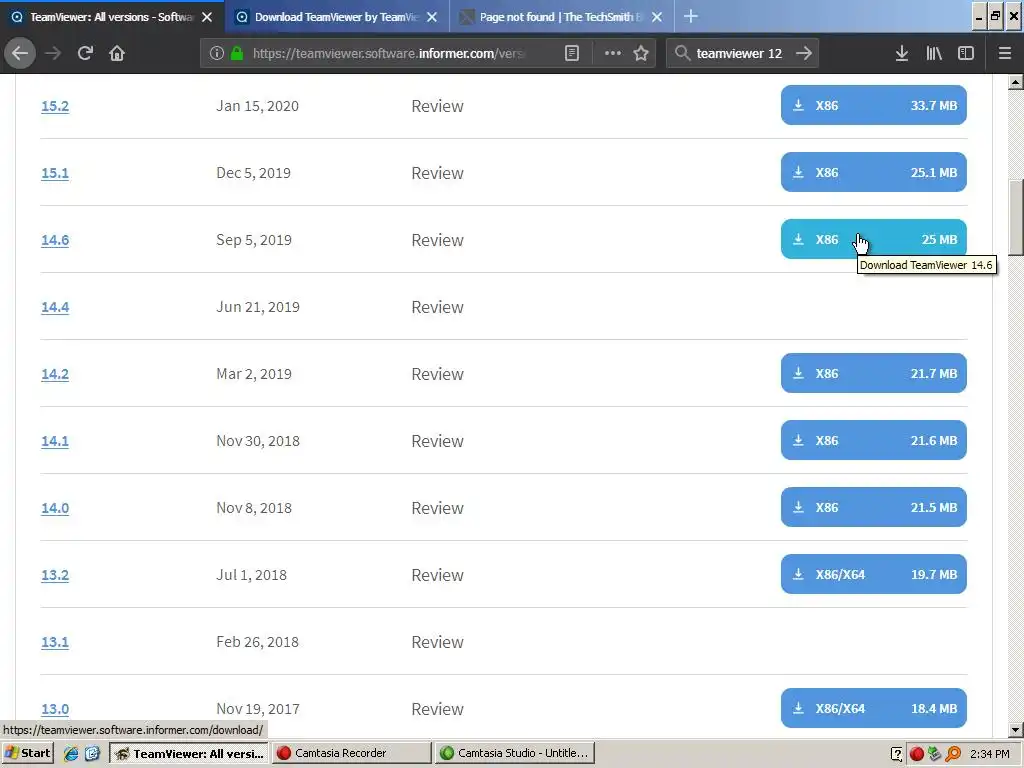Image resolution: width=1024 pixels, height=768 pixels.
Task: Click the question mark tray icon
Action: pyautogui.click(x=897, y=754)
